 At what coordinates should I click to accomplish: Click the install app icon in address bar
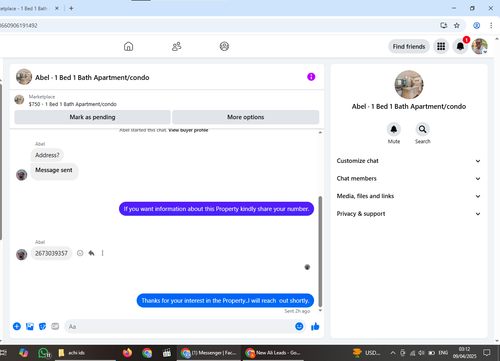[444, 25]
